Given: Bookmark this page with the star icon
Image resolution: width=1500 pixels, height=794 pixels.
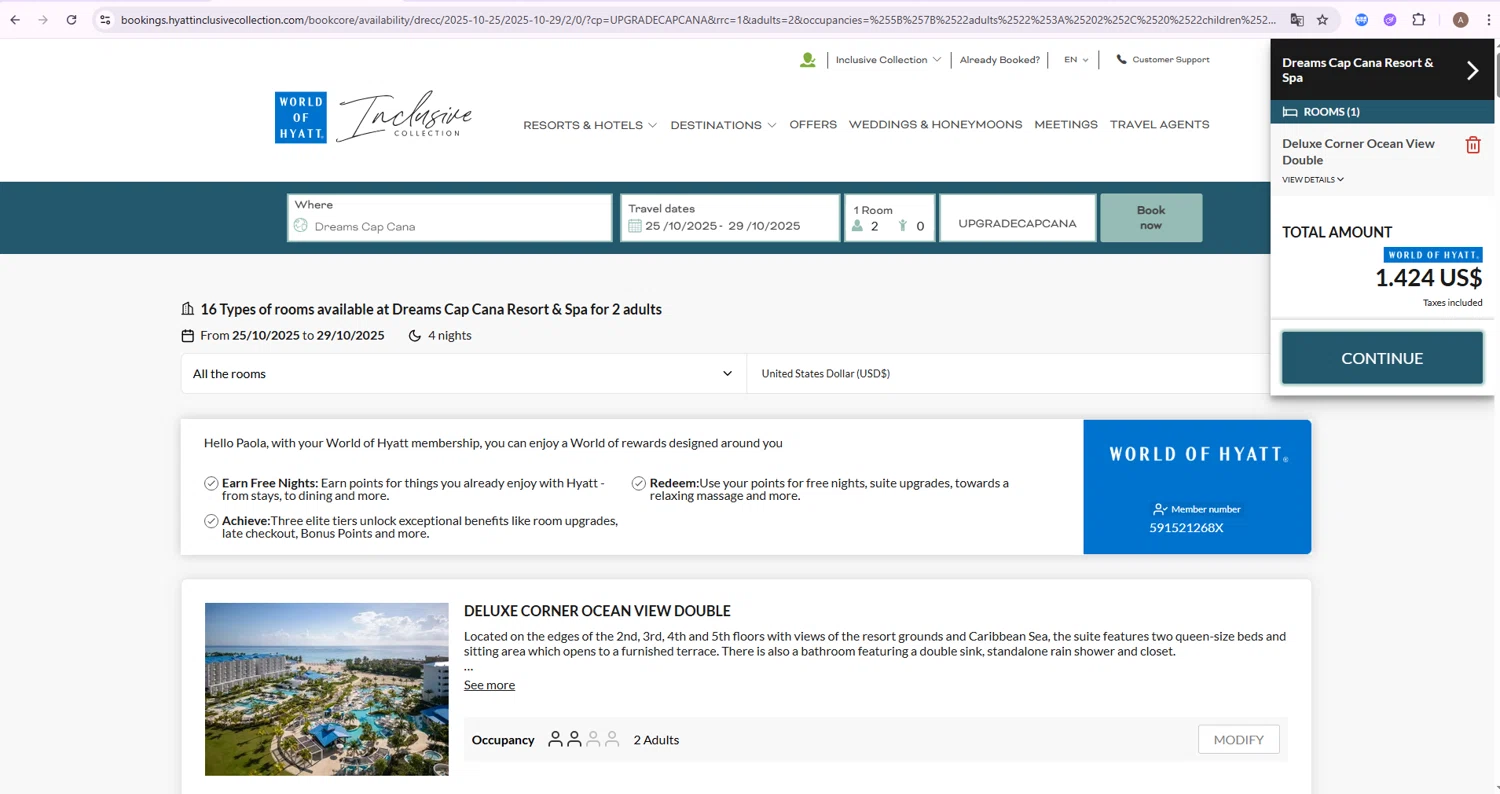Looking at the screenshot, I should pyautogui.click(x=1322, y=19).
